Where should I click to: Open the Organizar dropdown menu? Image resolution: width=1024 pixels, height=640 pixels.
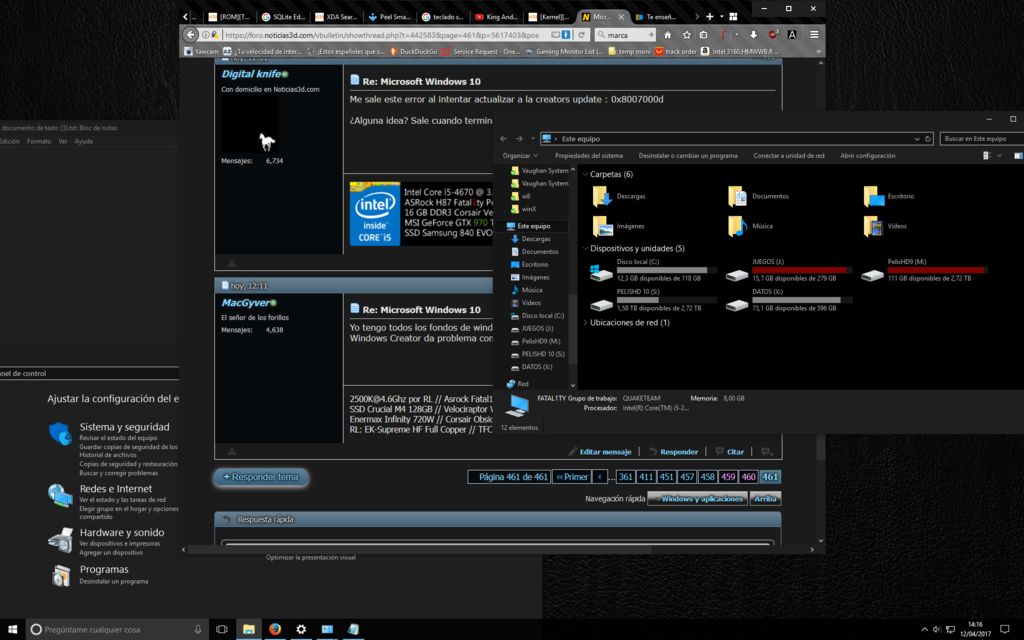coord(520,156)
